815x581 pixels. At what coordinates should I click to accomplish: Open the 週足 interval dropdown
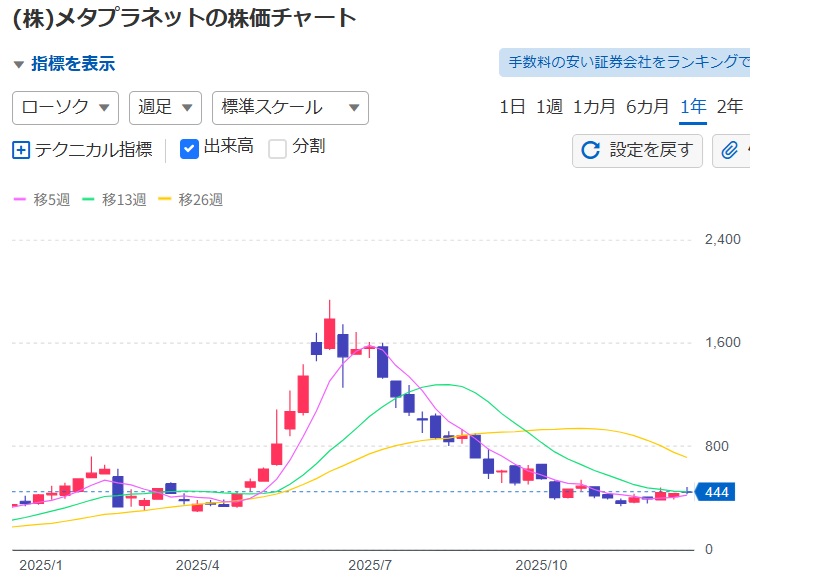tap(165, 107)
